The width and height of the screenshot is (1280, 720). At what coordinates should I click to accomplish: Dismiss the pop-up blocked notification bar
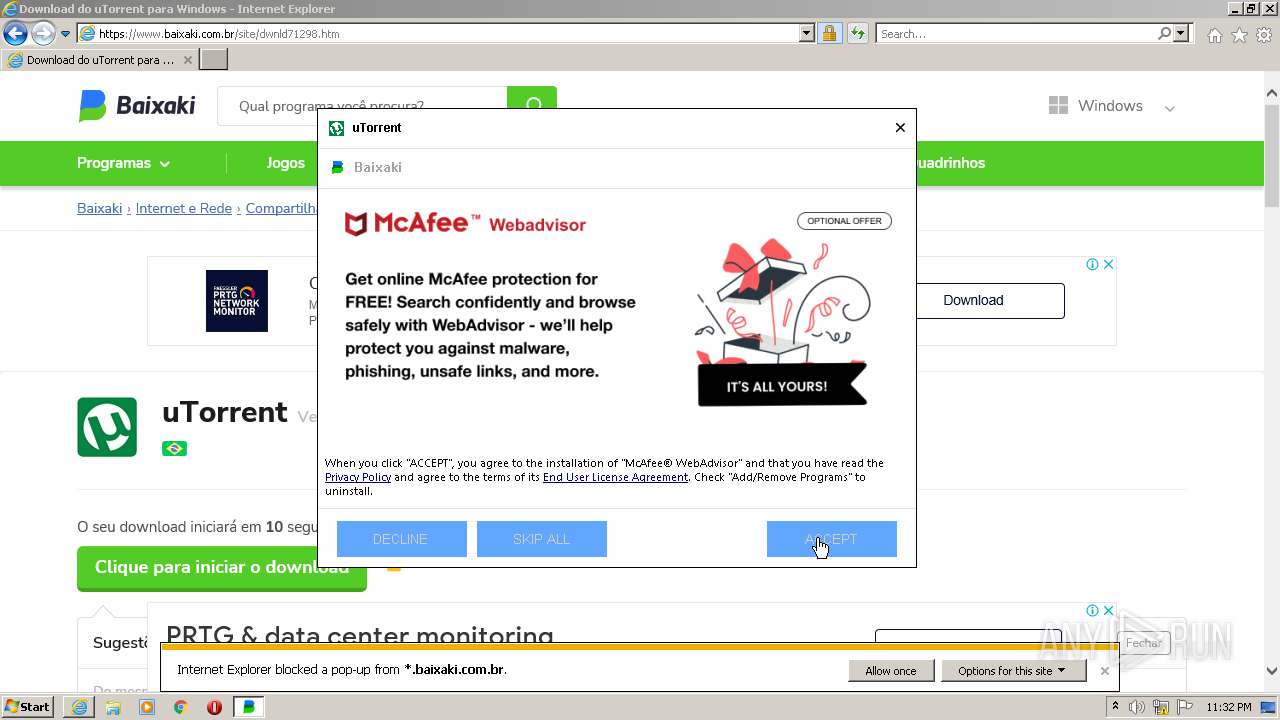pyautogui.click(x=1105, y=671)
